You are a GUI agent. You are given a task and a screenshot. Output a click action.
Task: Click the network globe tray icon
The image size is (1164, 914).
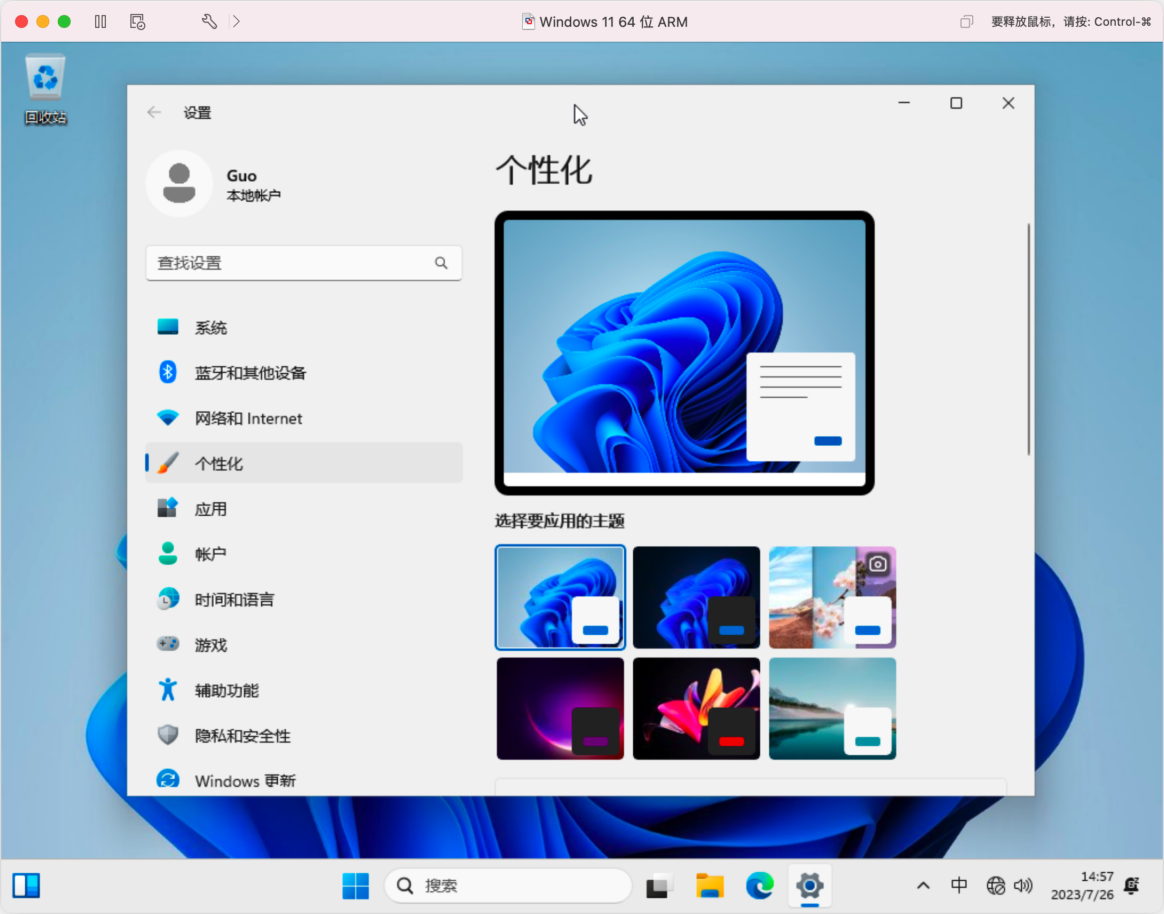[x=995, y=885]
